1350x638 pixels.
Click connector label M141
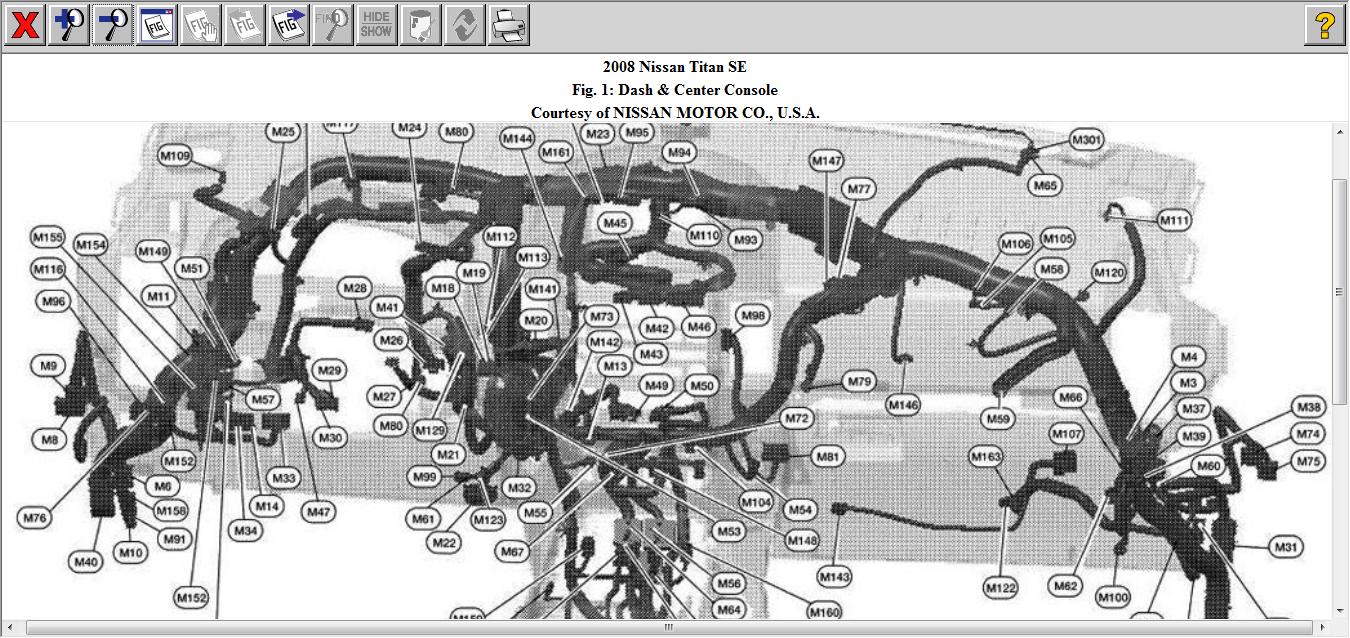coord(542,289)
